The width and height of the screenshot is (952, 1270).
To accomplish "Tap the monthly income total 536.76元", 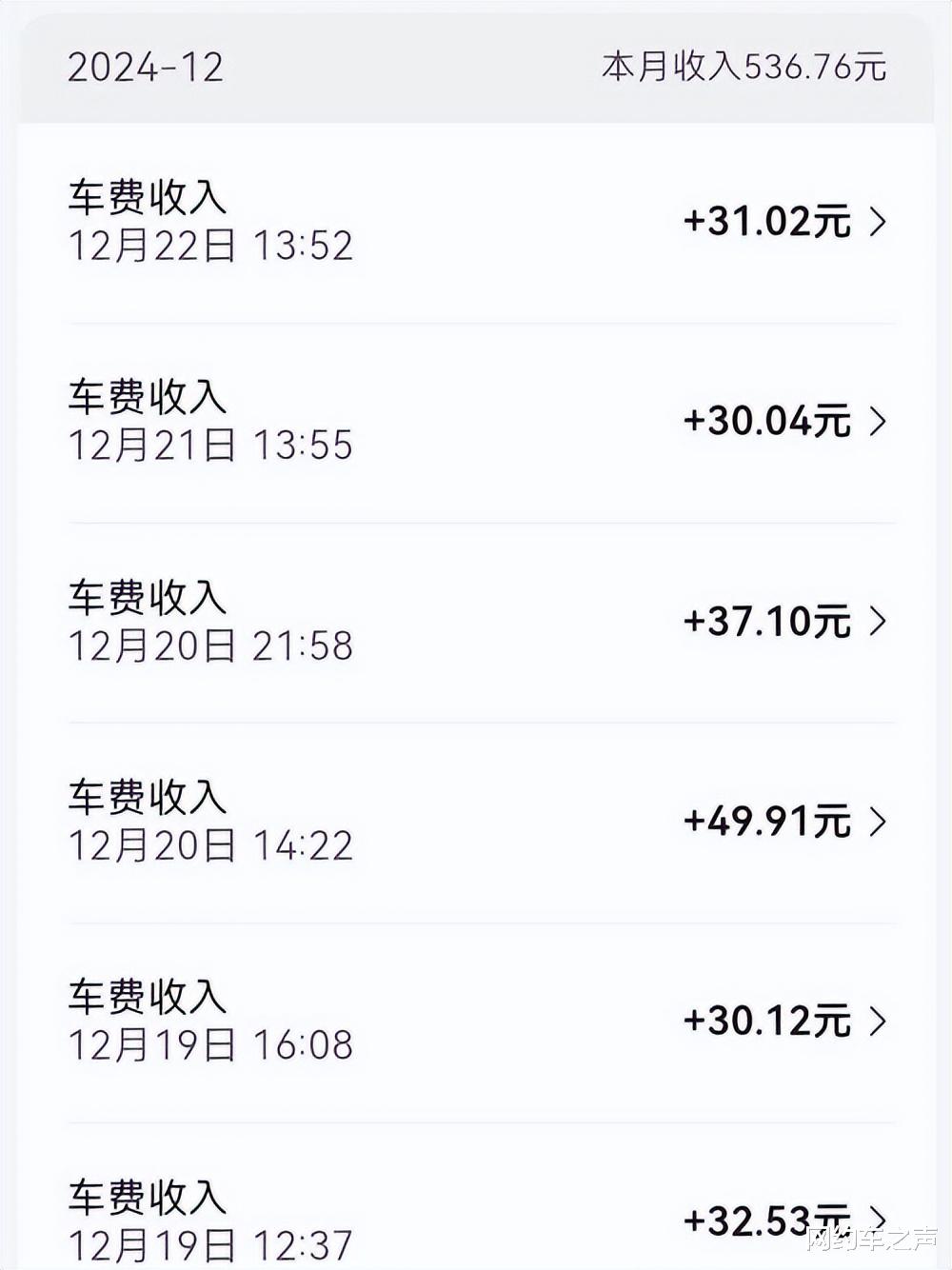I will point(744,68).
